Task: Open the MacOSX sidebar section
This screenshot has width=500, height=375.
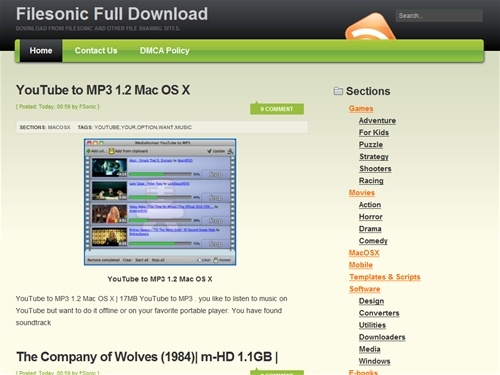Action: click(364, 253)
